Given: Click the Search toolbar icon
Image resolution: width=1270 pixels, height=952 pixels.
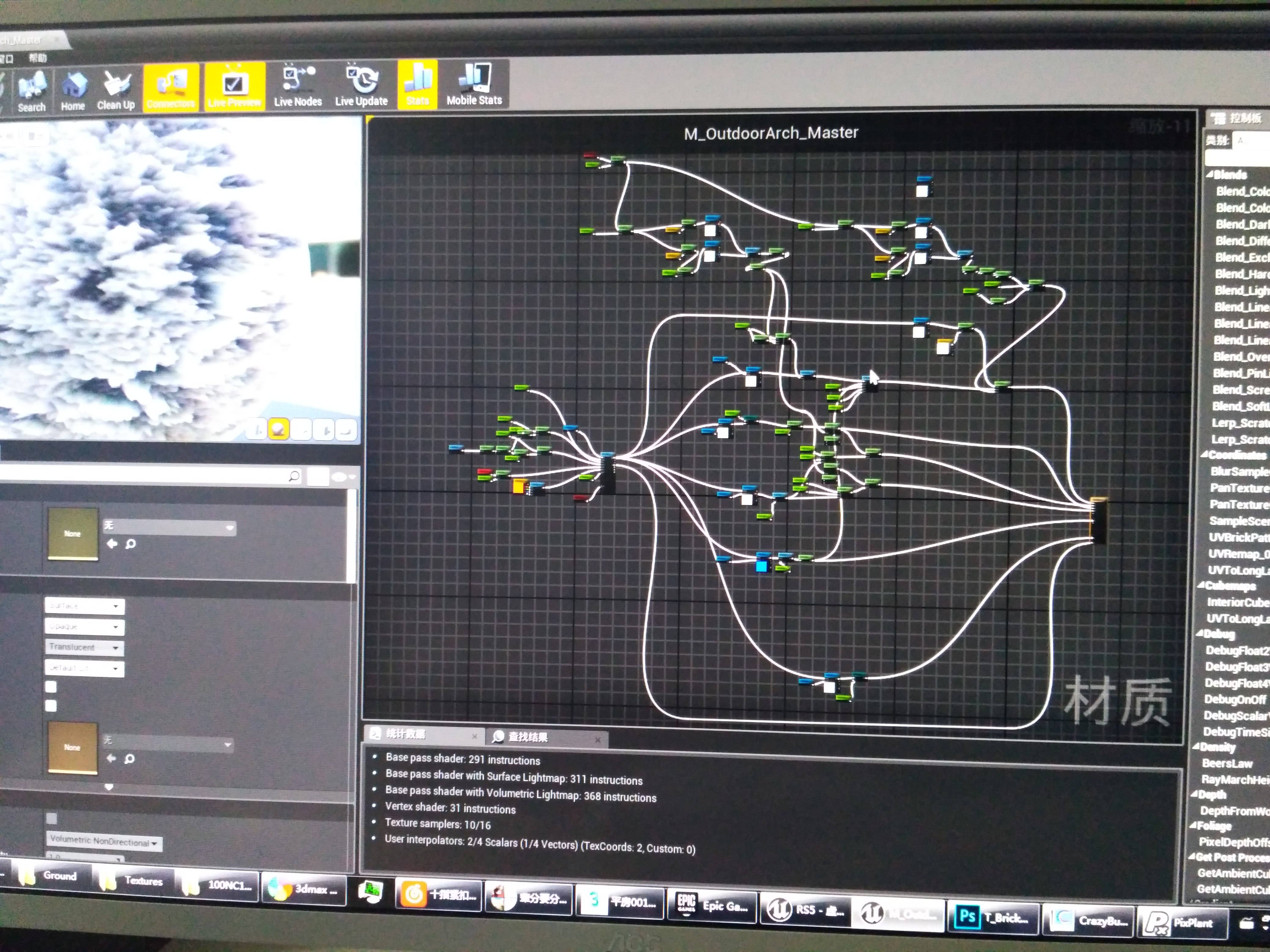Looking at the screenshot, I should (31, 92).
